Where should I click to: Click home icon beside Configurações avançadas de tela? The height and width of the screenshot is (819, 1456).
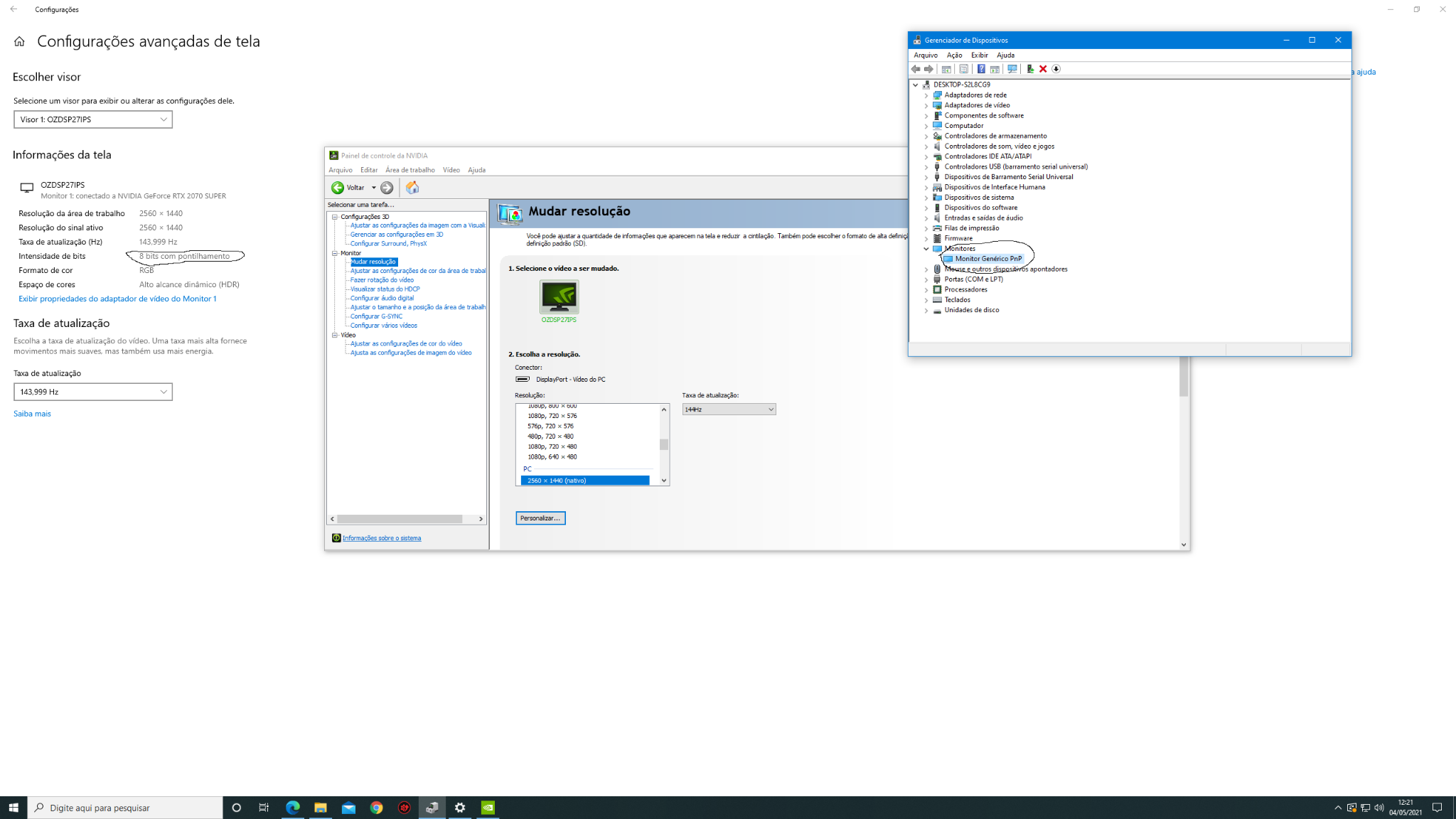[19, 42]
